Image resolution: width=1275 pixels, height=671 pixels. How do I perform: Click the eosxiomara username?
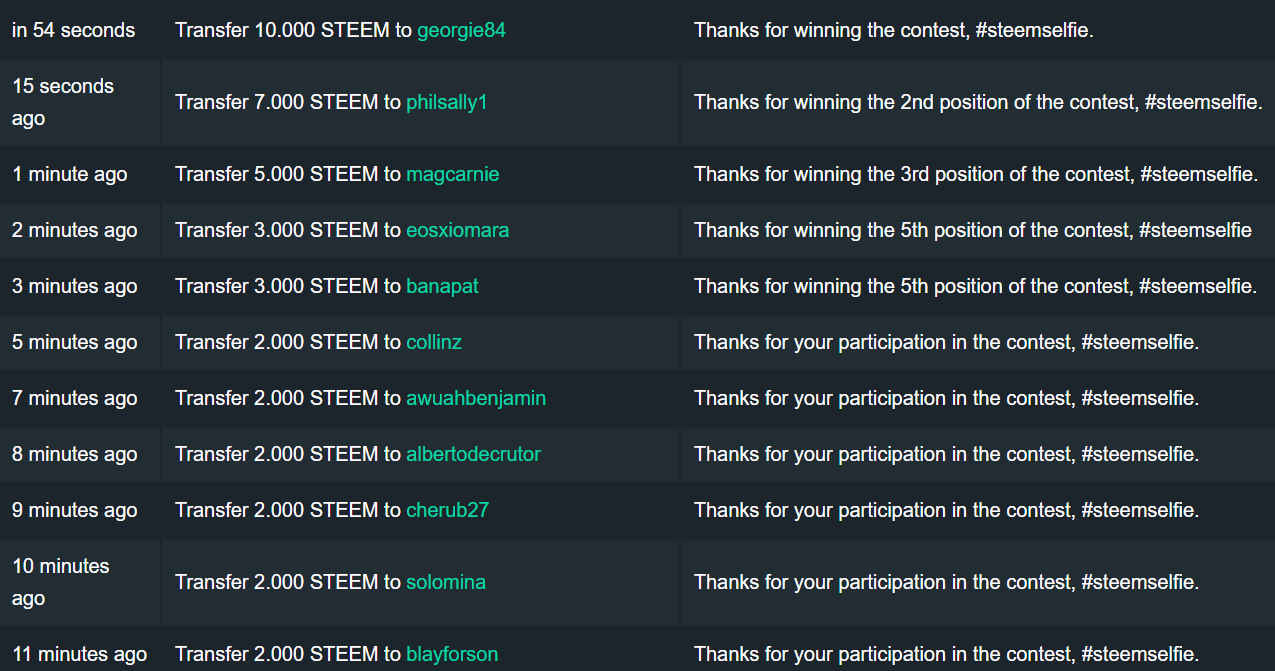457,230
